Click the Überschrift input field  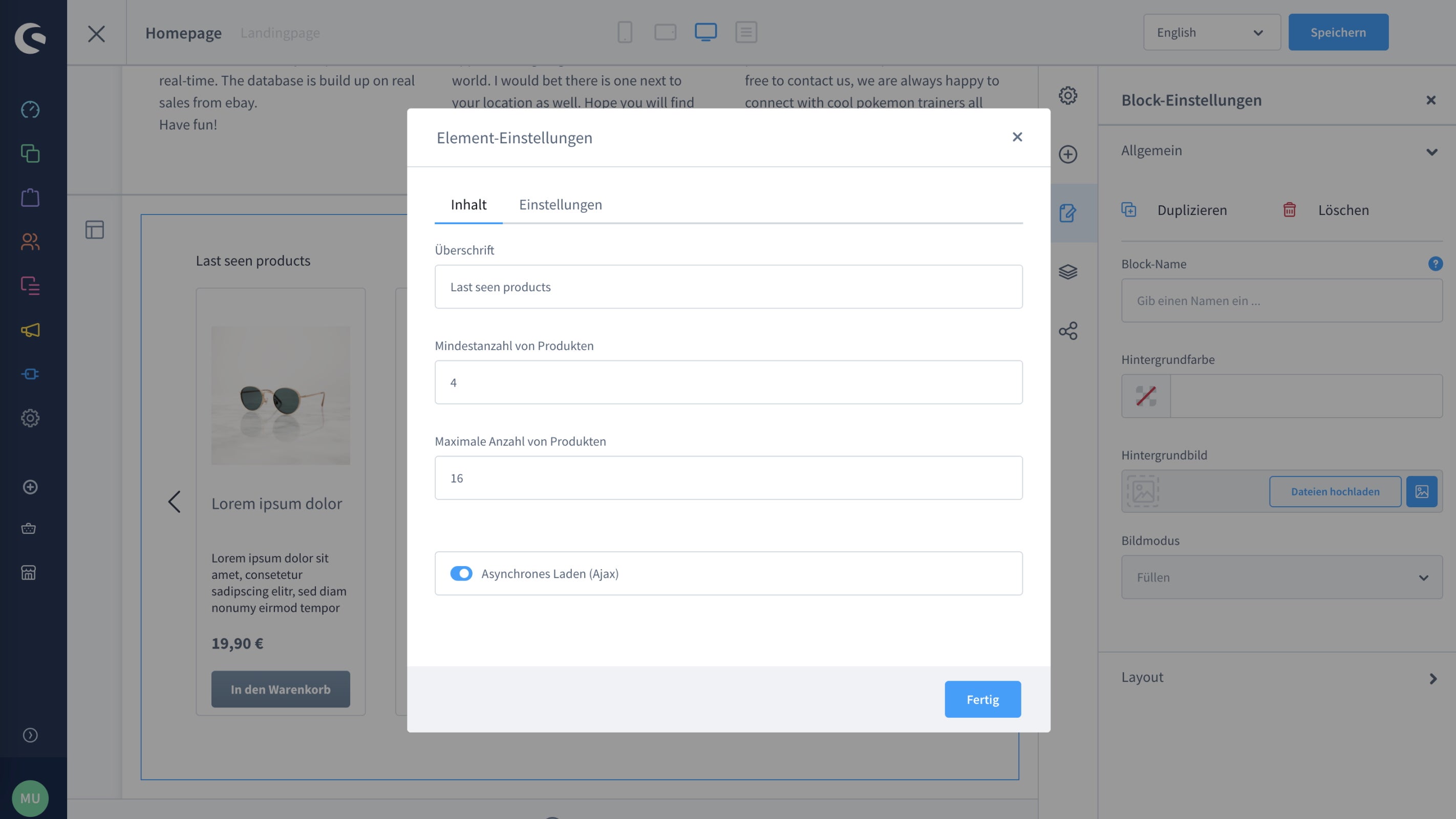tap(729, 287)
